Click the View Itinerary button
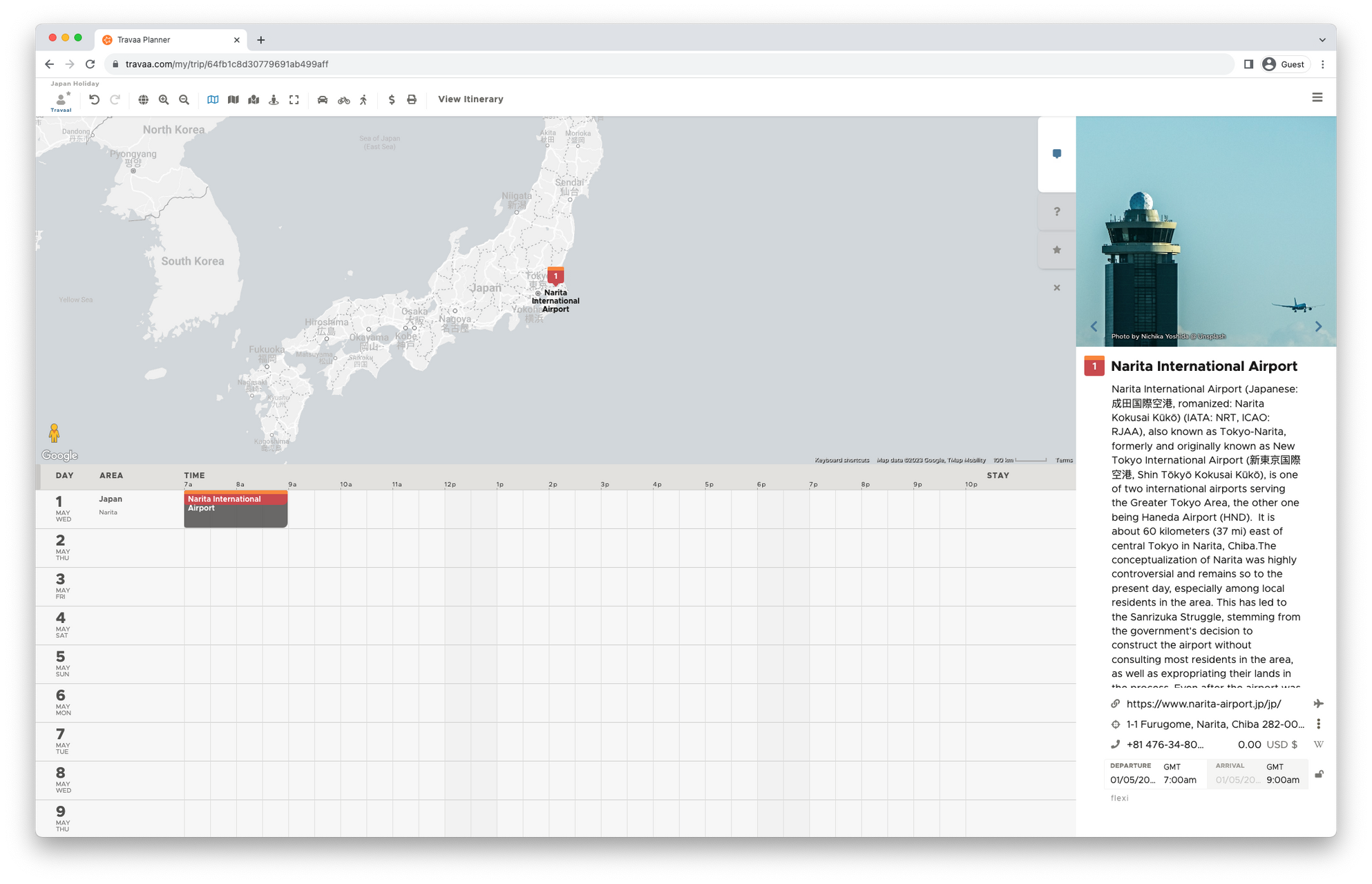1372x884 pixels. tap(470, 99)
